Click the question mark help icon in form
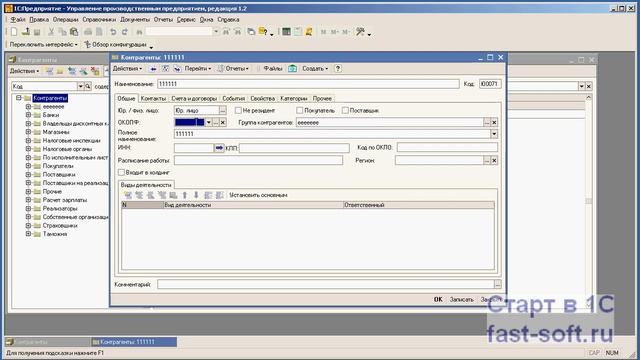640x360 pixels. (x=338, y=69)
